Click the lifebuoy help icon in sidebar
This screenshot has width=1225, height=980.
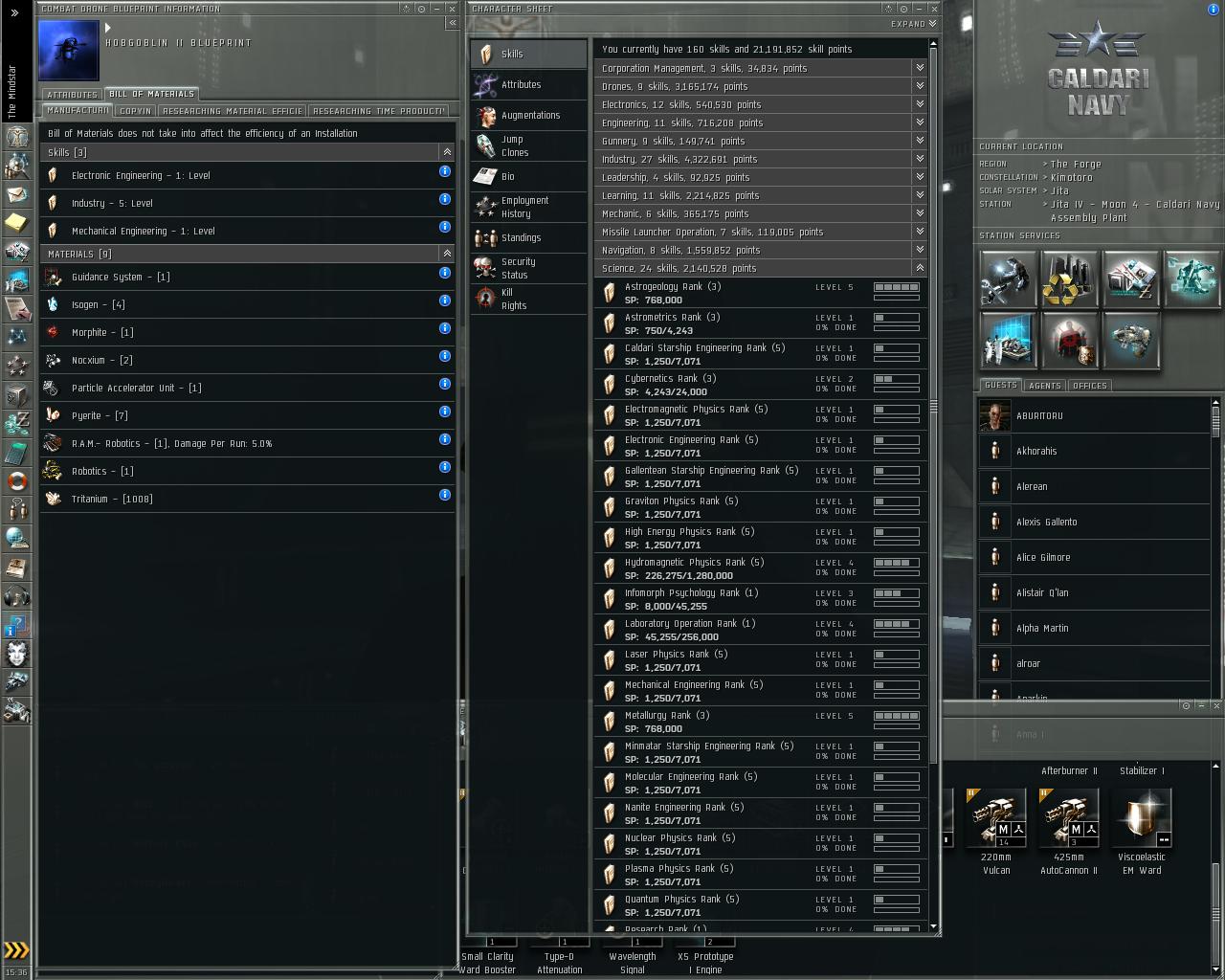tap(16, 480)
